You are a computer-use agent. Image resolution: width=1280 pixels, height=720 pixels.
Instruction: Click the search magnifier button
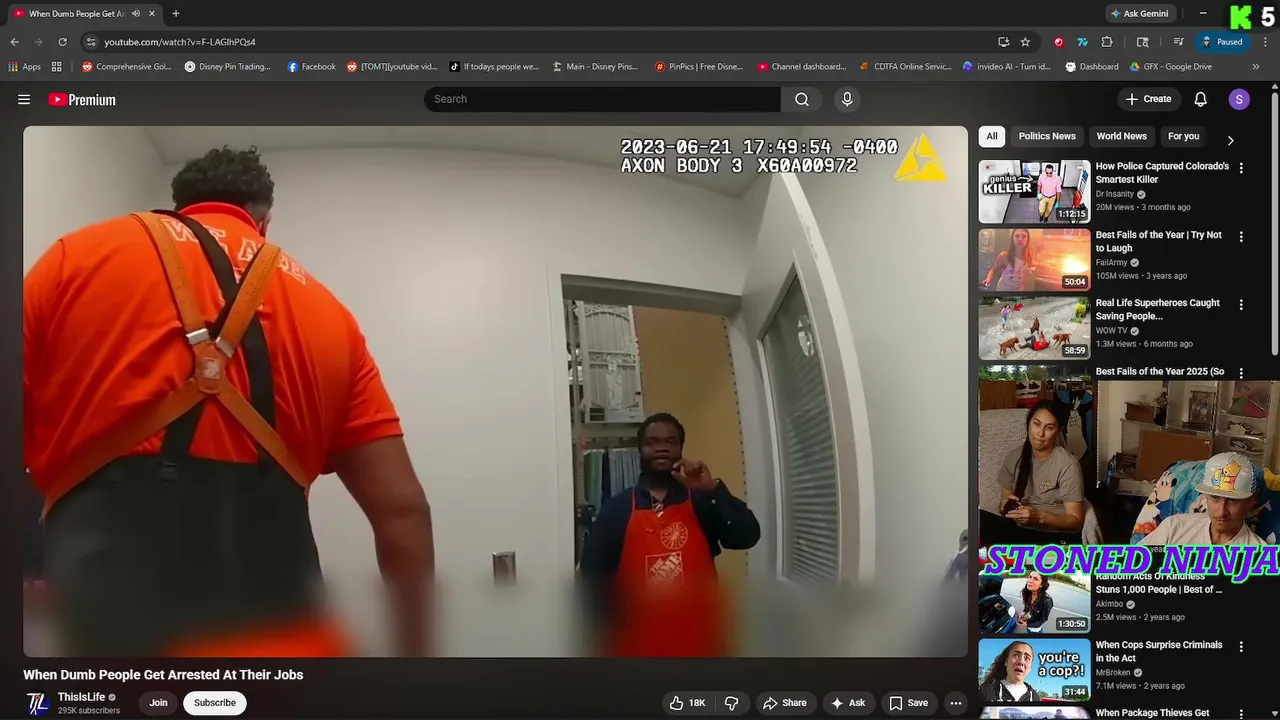[802, 99]
